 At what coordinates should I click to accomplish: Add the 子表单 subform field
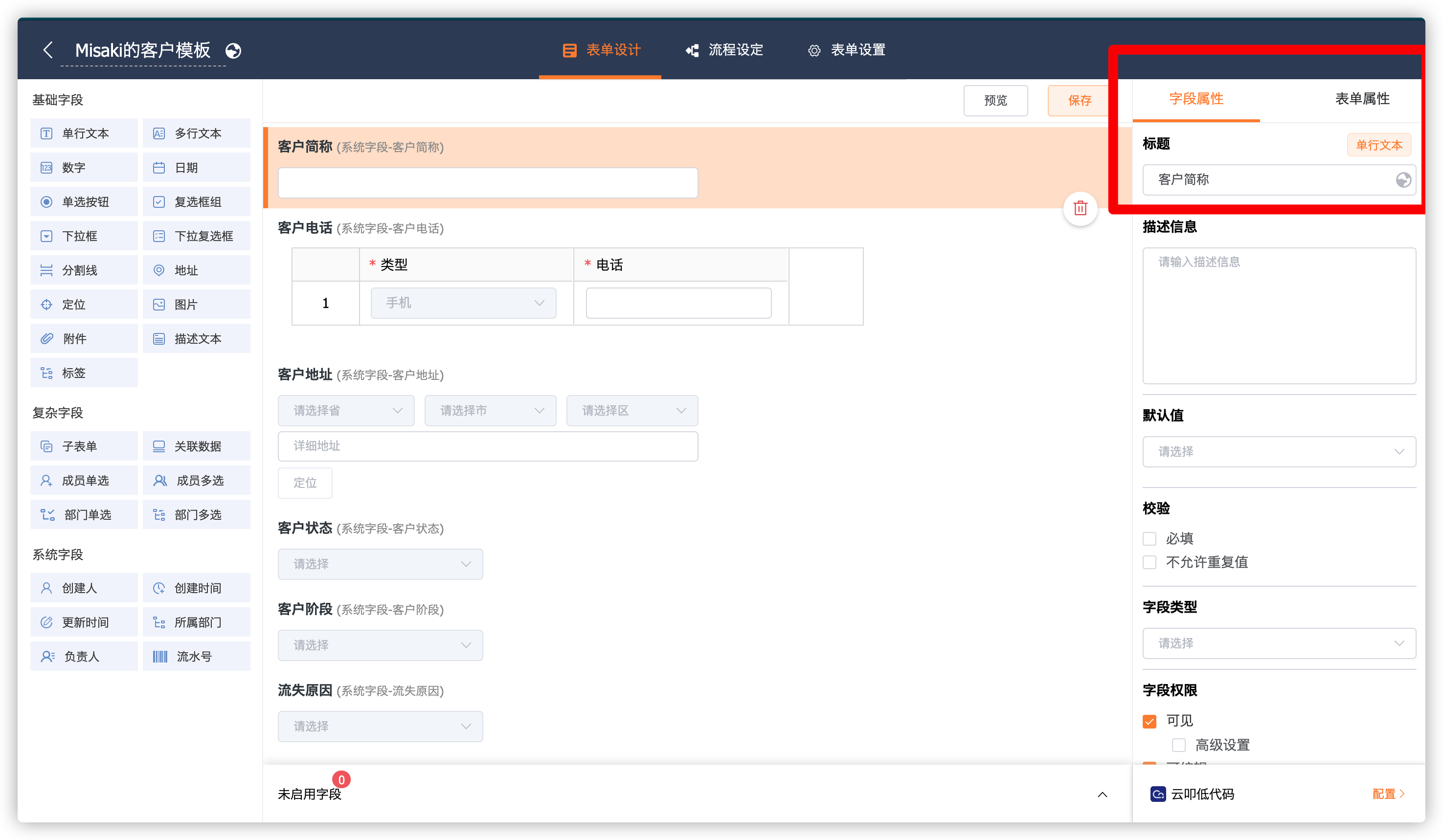tap(84, 446)
